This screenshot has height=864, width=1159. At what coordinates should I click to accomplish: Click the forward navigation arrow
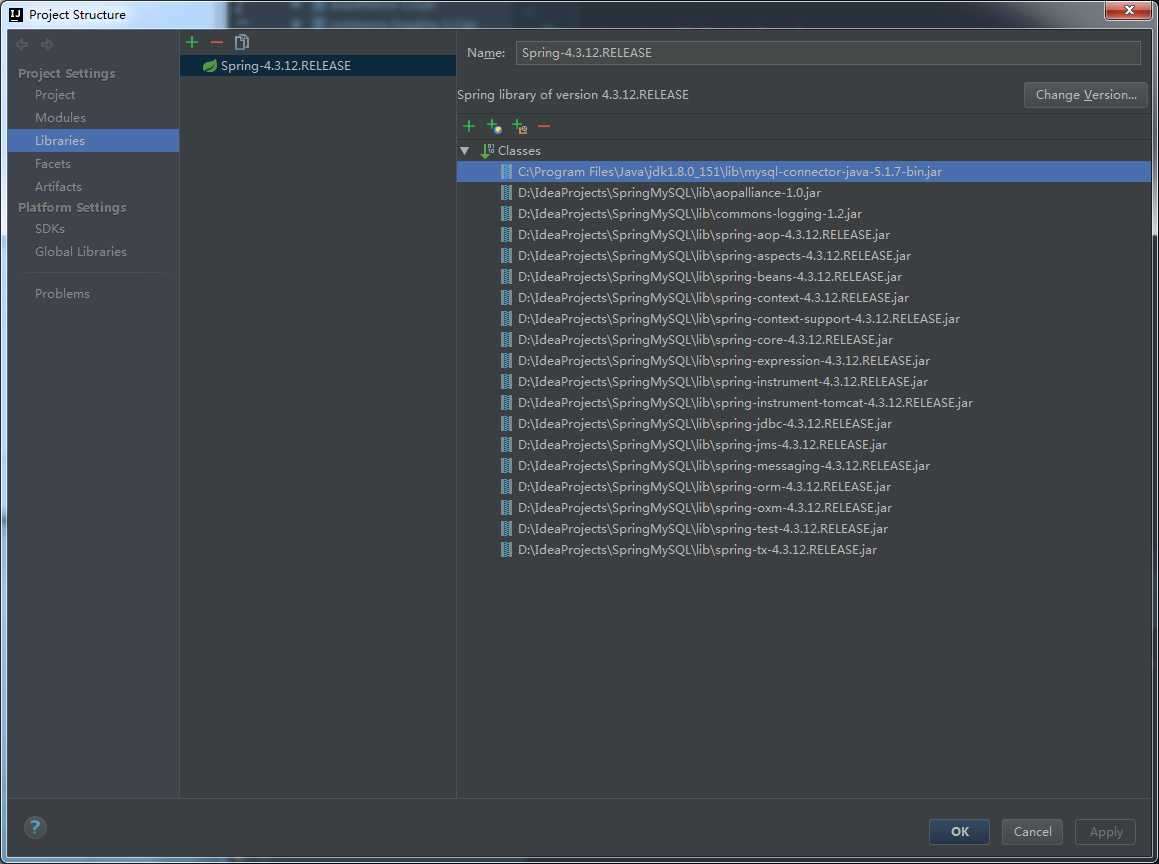(47, 44)
